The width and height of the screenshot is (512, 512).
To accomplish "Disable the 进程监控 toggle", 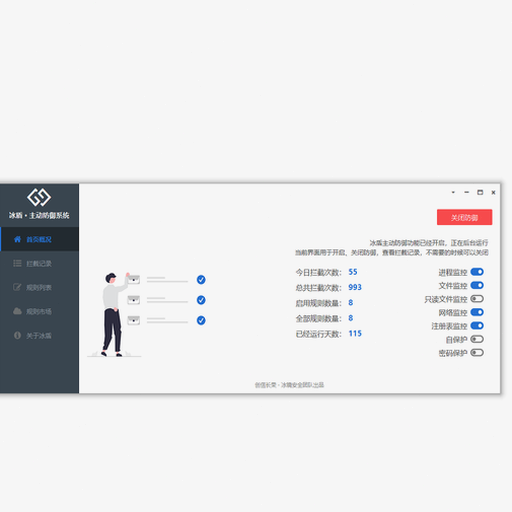I will (x=477, y=272).
